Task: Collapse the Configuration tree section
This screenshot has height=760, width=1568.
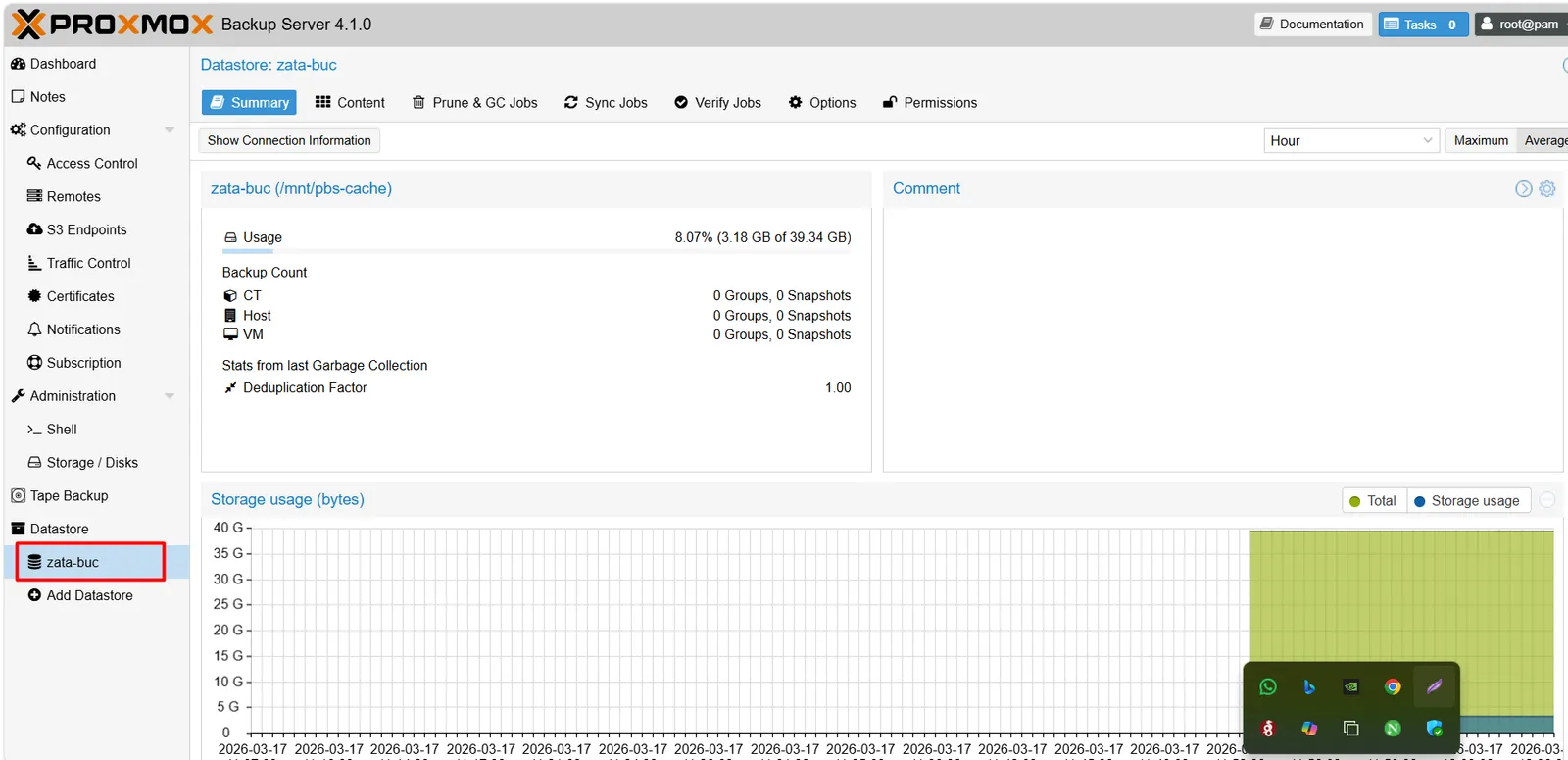Action: [170, 130]
